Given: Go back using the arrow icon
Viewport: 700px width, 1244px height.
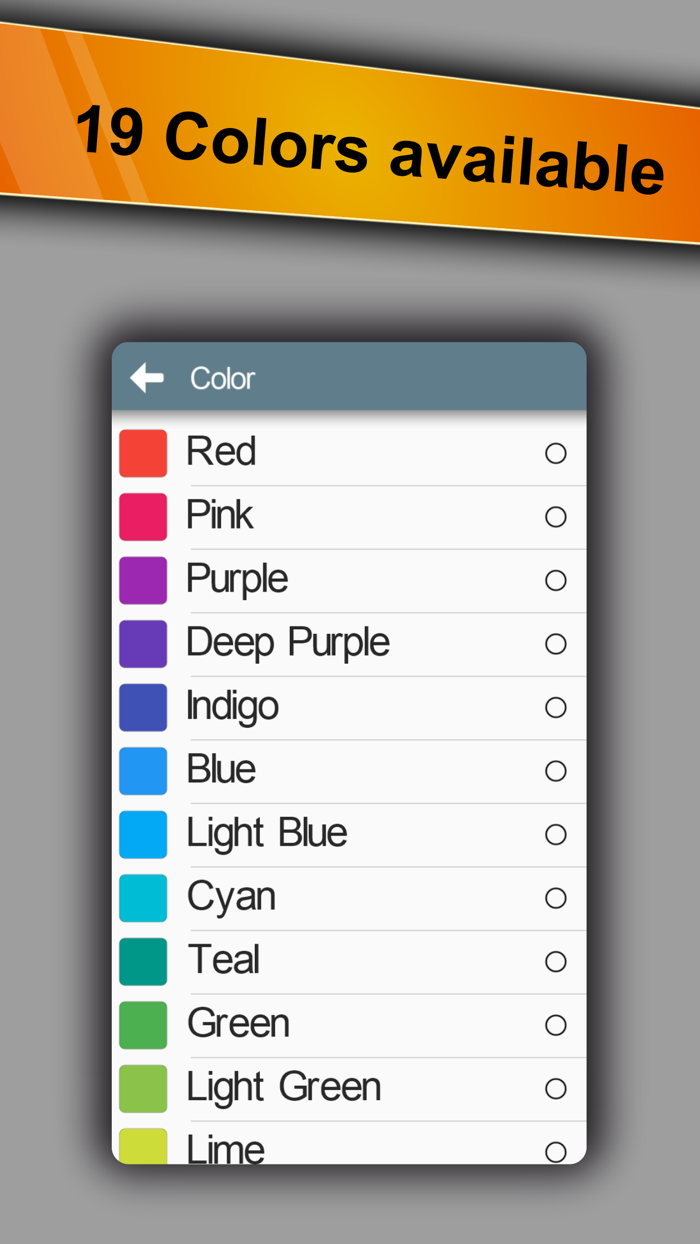Looking at the screenshot, I should (147, 378).
